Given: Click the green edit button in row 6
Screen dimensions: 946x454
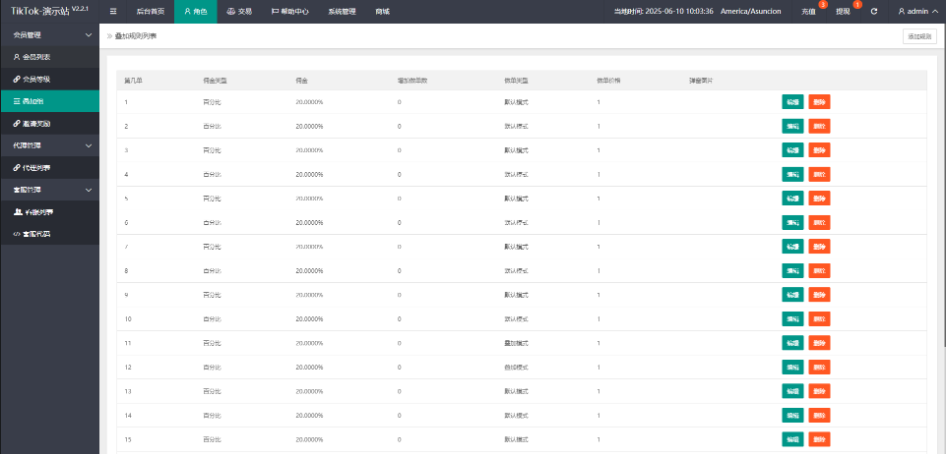Looking at the screenshot, I should click(793, 222).
